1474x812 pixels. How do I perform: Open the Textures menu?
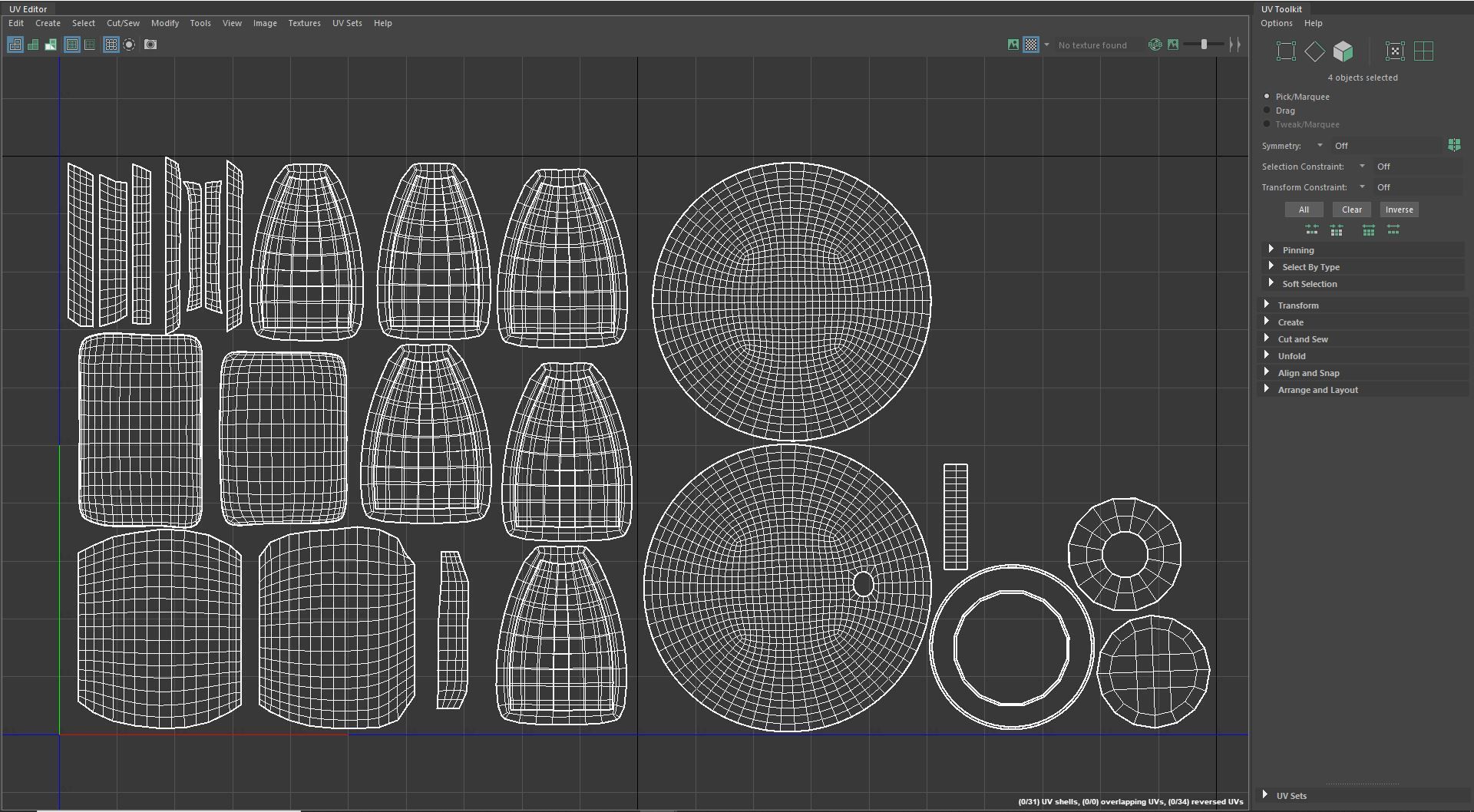304,23
